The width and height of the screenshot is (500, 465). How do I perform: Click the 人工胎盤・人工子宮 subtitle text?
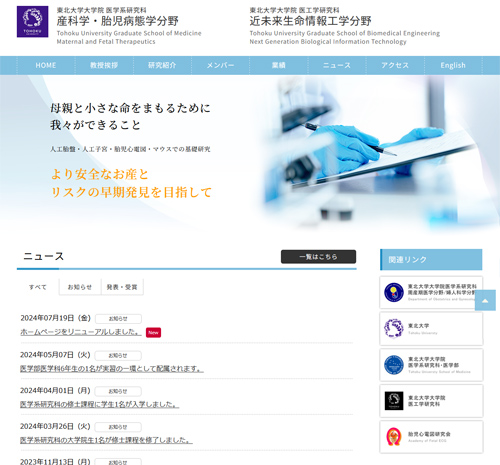click(130, 149)
